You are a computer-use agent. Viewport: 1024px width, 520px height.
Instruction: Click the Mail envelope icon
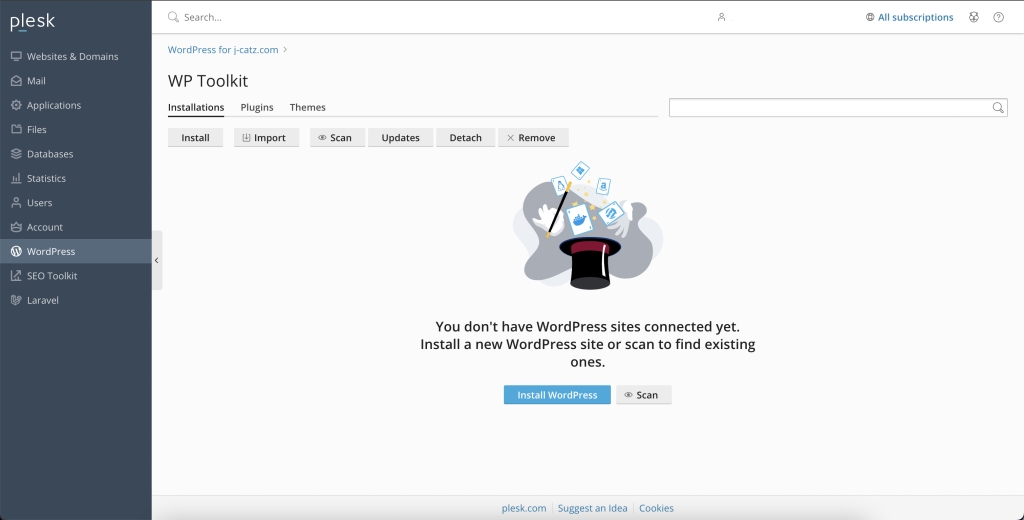click(x=16, y=80)
